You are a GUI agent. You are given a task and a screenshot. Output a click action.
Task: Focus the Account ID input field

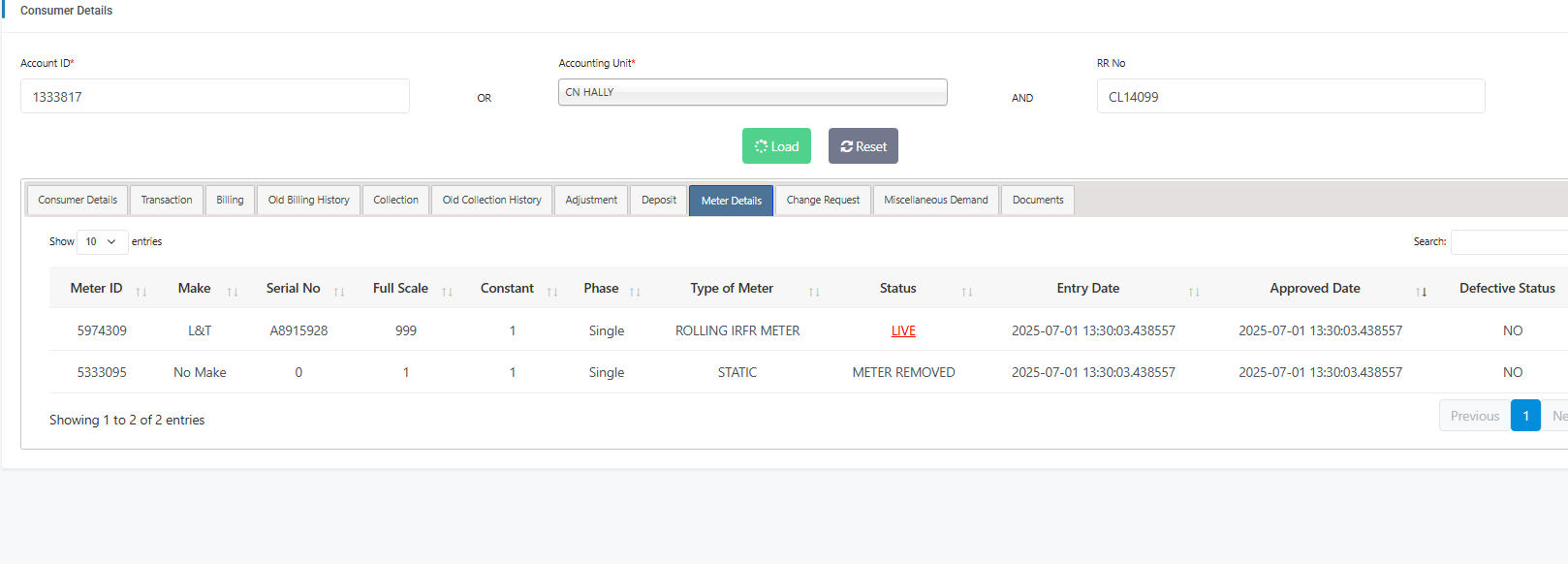coord(214,97)
